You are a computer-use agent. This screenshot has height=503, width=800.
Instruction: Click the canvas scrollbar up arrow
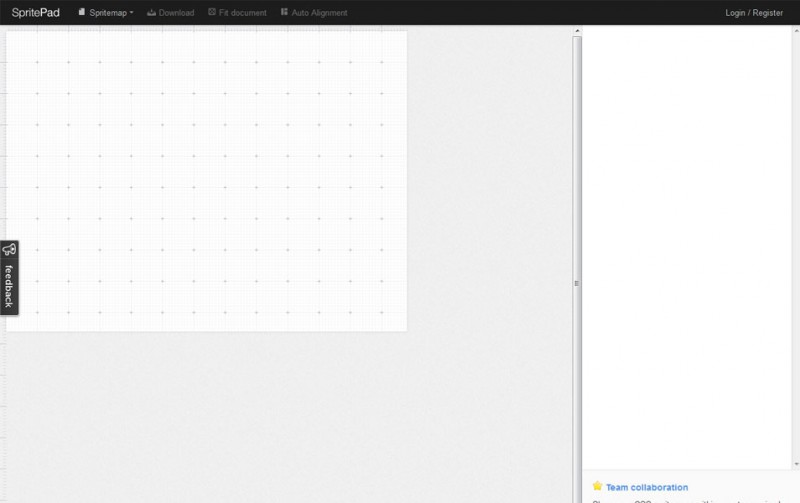[577, 32]
